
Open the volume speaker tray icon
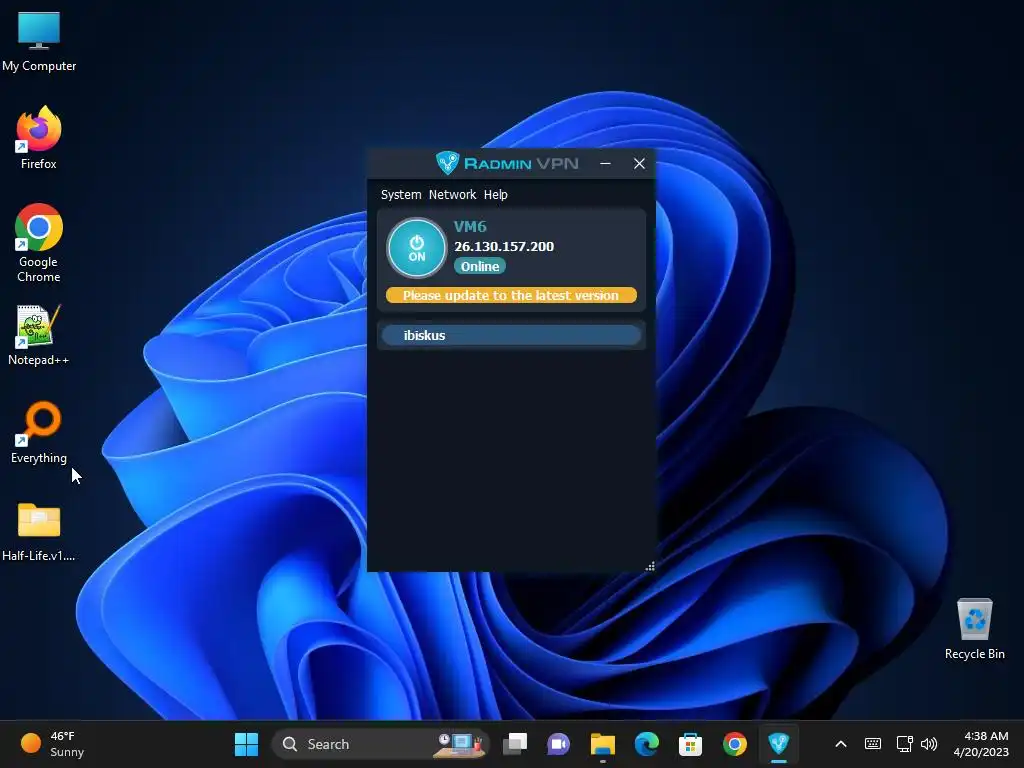click(x=929, y=744)
